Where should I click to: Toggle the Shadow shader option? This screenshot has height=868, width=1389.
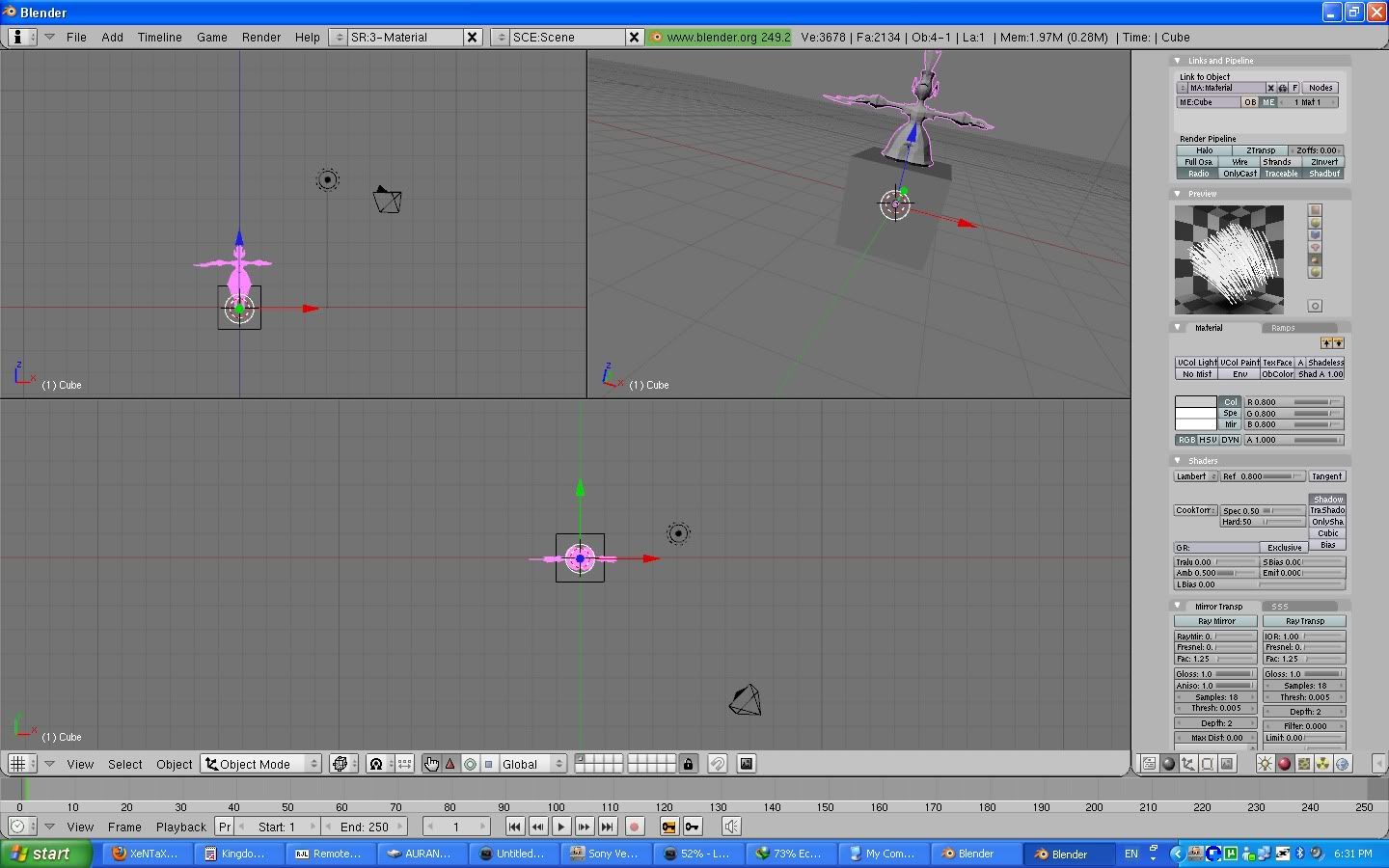(1327, 500)
